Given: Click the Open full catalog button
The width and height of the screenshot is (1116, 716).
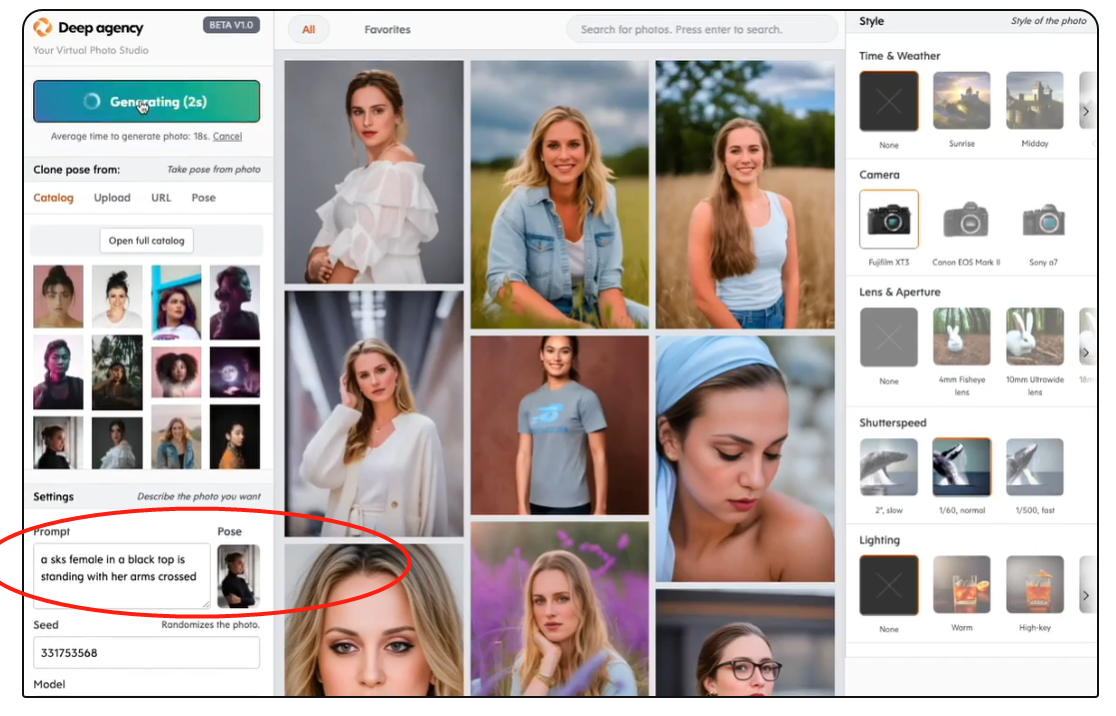Looking at the screenshot, I should click(x=147, y=241).
